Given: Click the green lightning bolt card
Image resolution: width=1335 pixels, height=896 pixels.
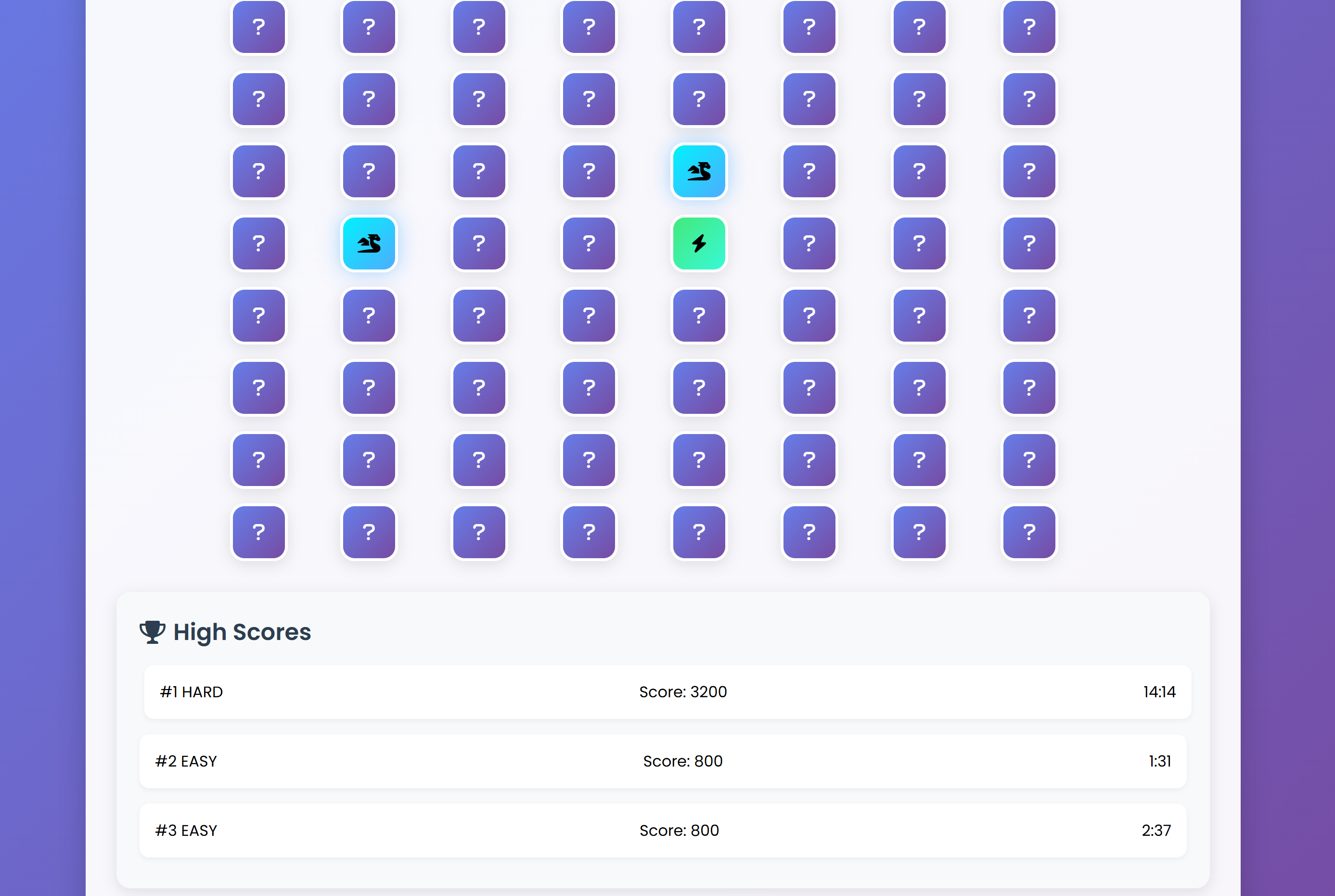Looking at the screenshot, I should [698, 243].
